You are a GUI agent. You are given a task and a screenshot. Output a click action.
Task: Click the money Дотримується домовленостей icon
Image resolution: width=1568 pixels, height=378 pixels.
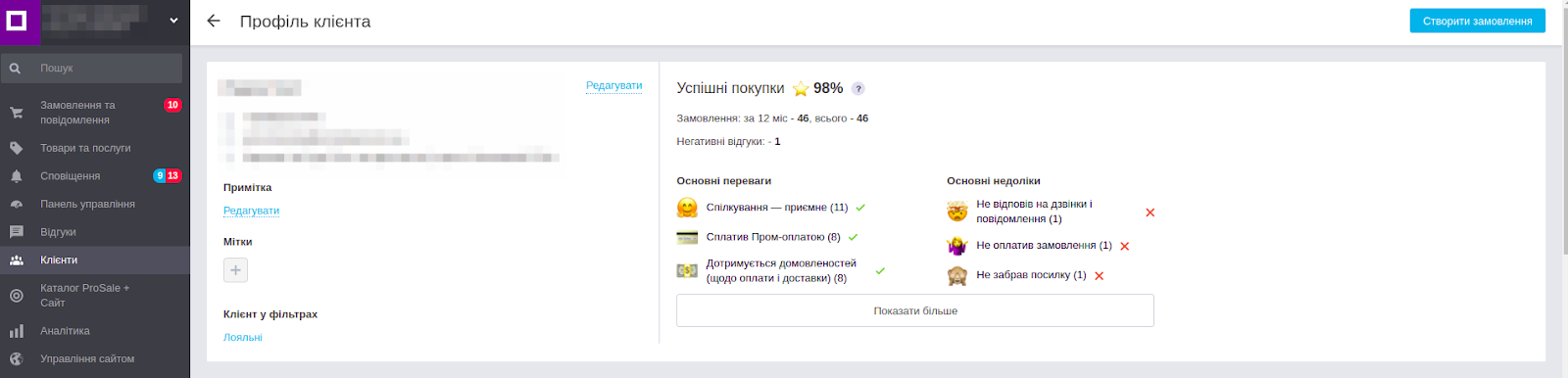687,270
